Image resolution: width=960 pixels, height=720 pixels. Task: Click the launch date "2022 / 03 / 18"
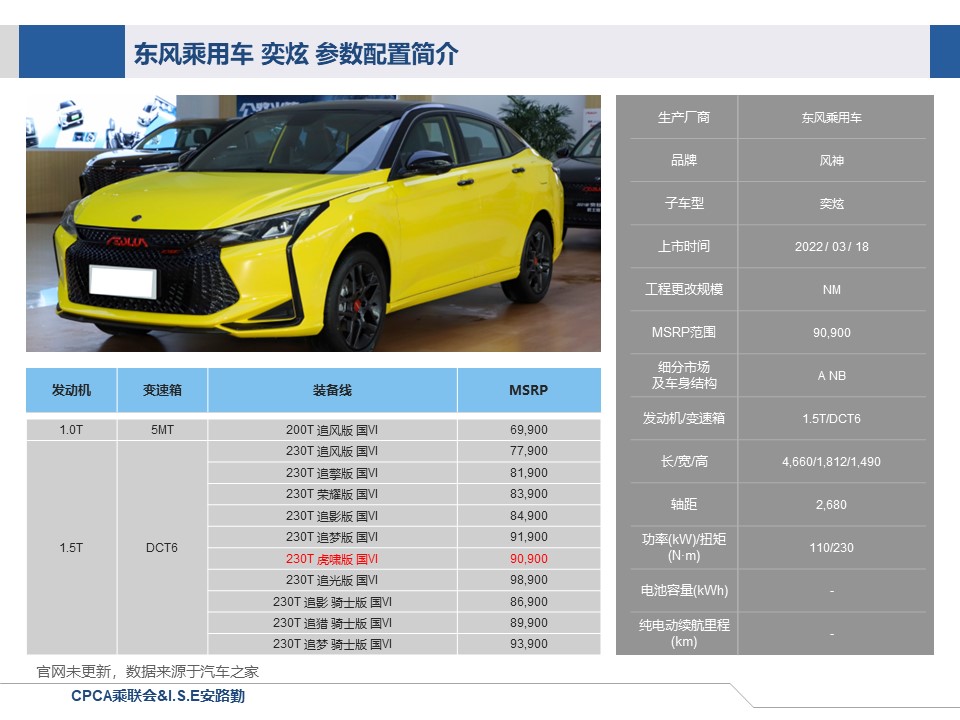click(x=831, y=247)
